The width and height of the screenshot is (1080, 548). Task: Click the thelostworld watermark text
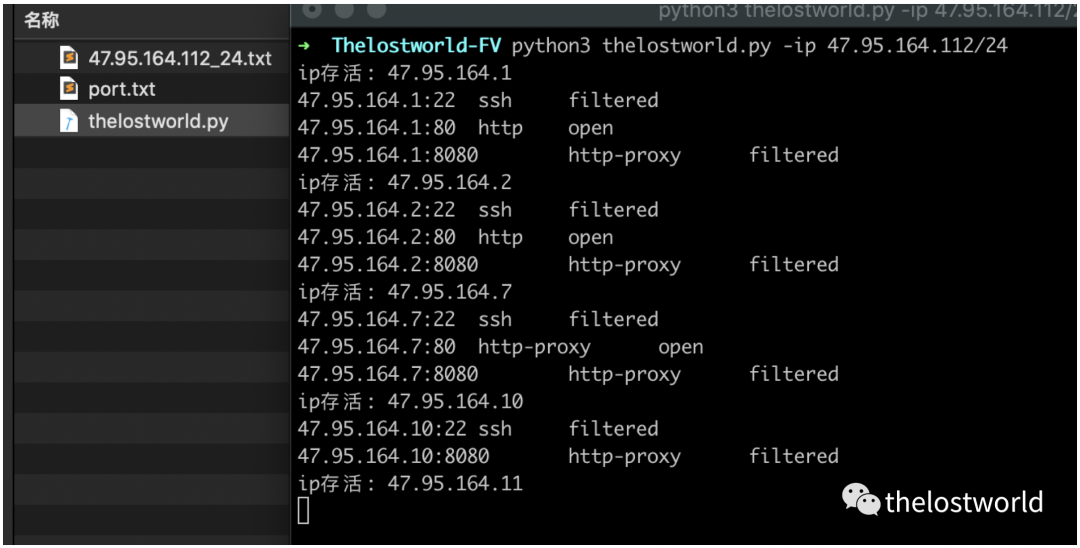(964, 501)
